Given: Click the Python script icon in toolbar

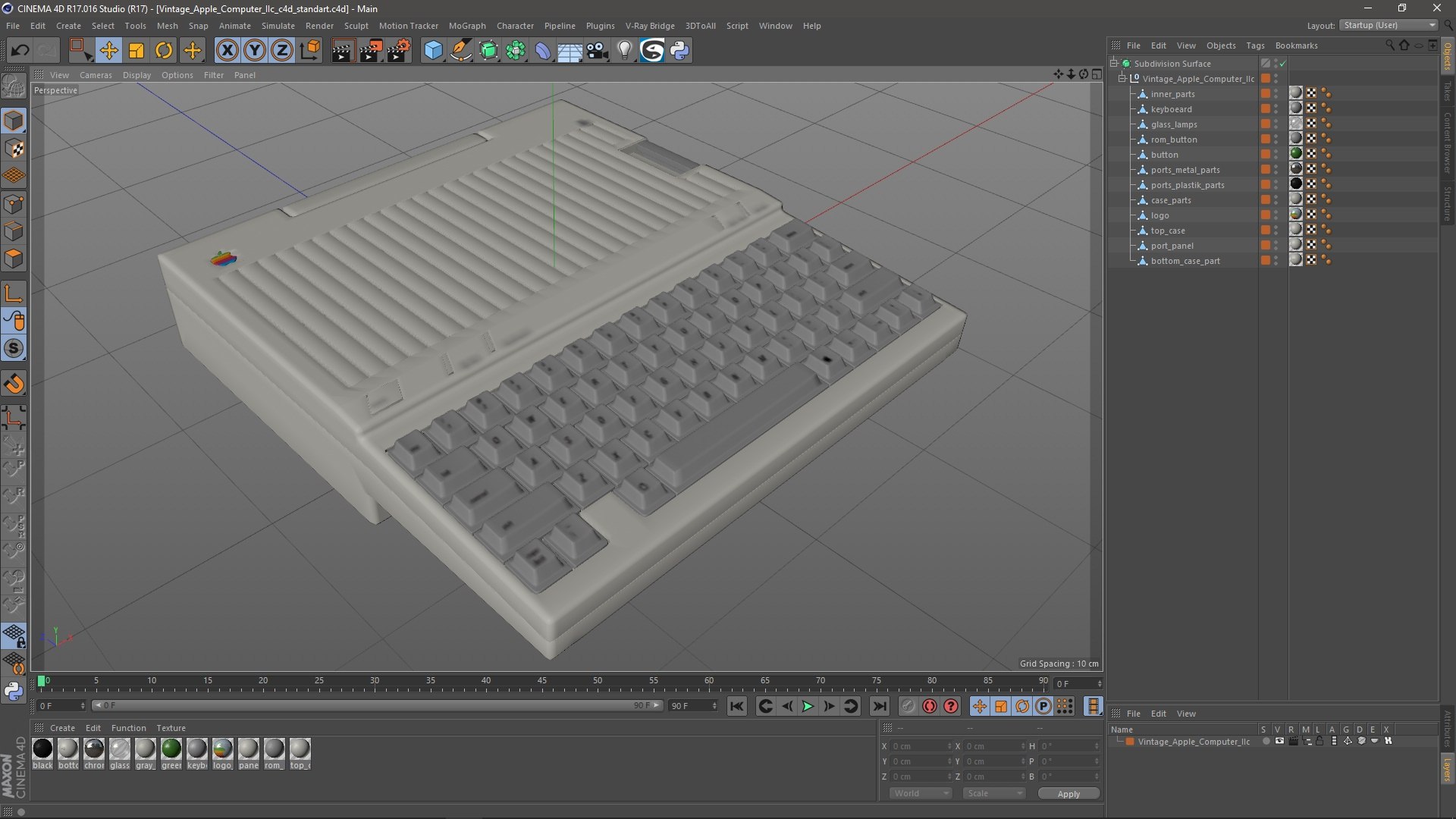Looking at the screenshot, I should 679,51.
